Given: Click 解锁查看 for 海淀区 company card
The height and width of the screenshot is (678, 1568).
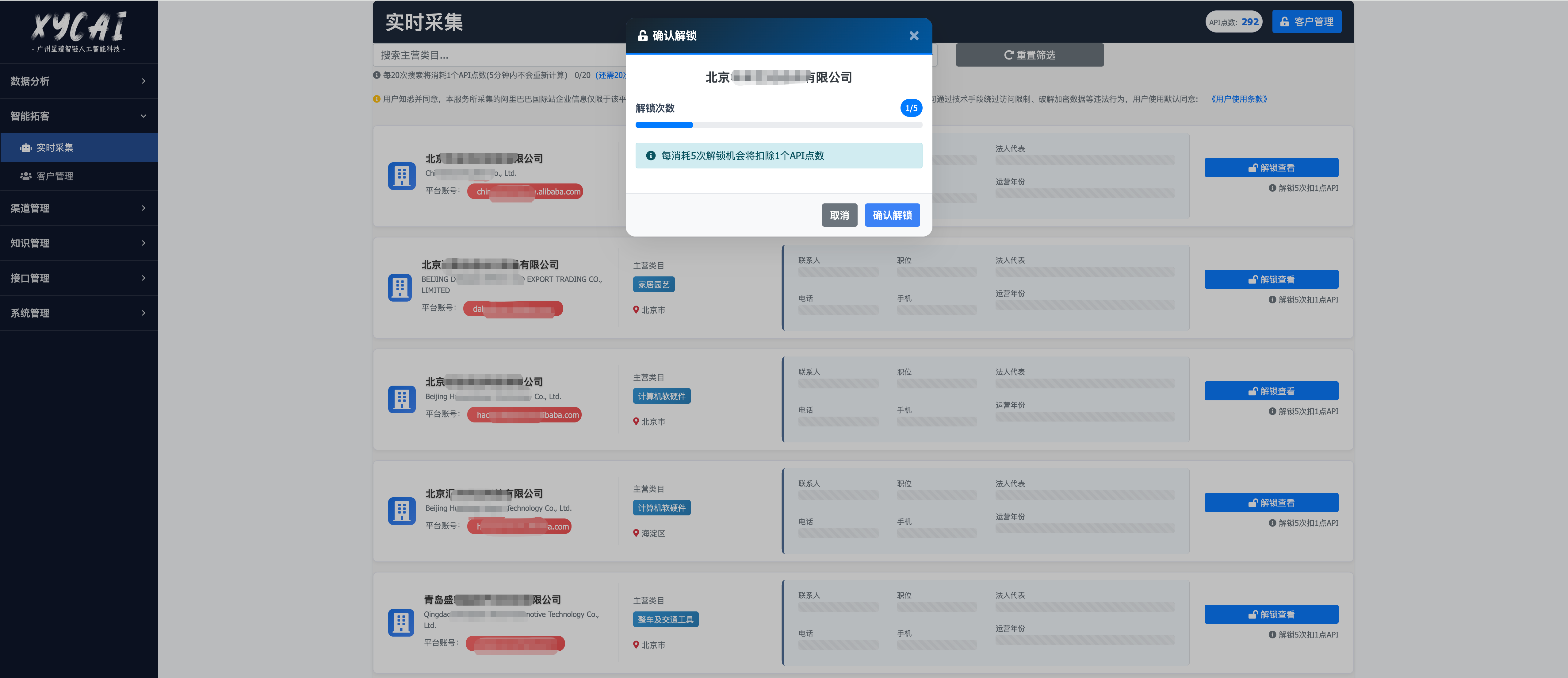Looking at the screenshot, I should coord(1271,503).
